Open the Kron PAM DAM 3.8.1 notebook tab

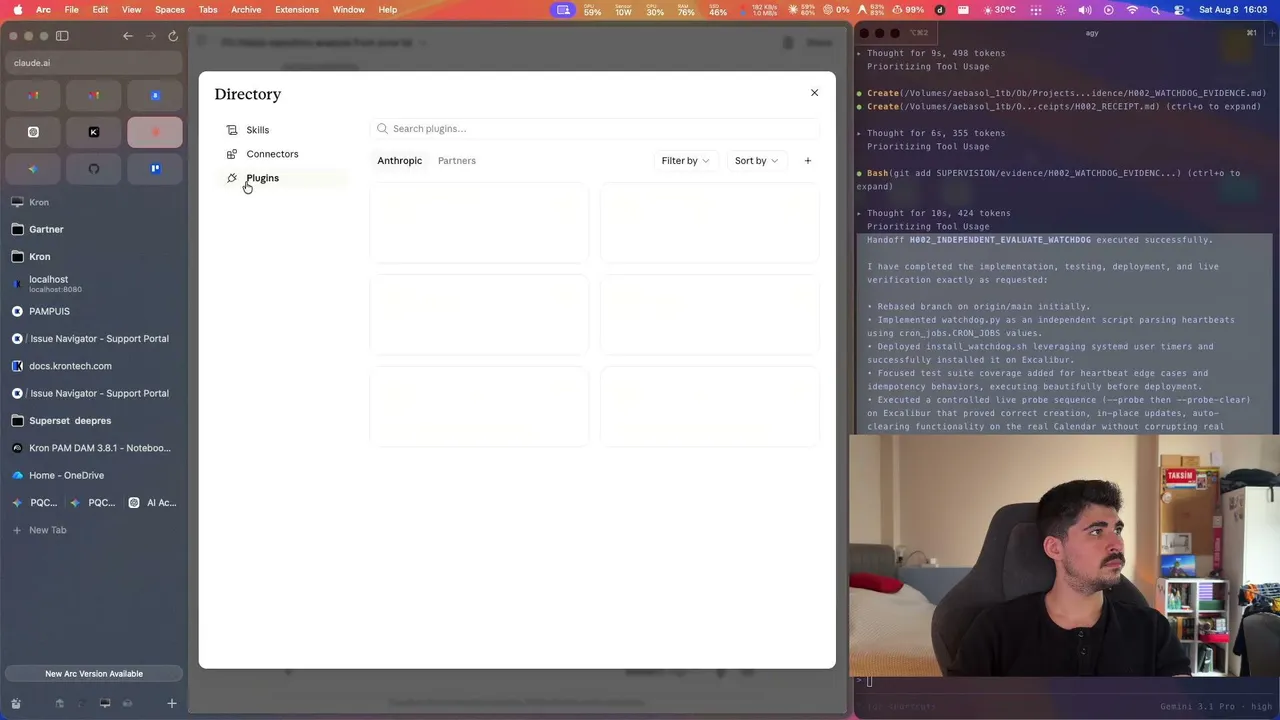pos(94,448)
